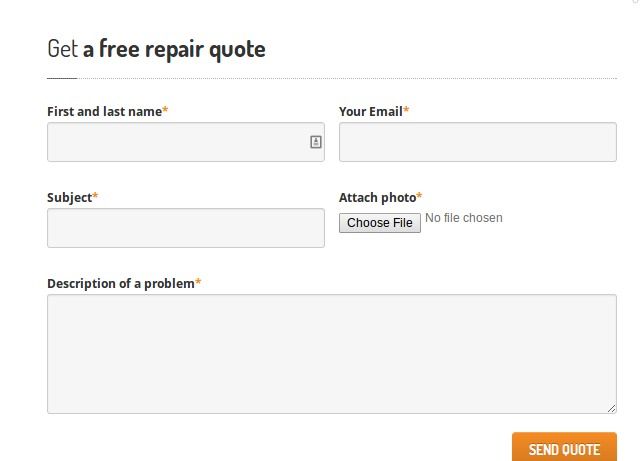
Task: Focus the First and last name field
Action: [186, 142]
